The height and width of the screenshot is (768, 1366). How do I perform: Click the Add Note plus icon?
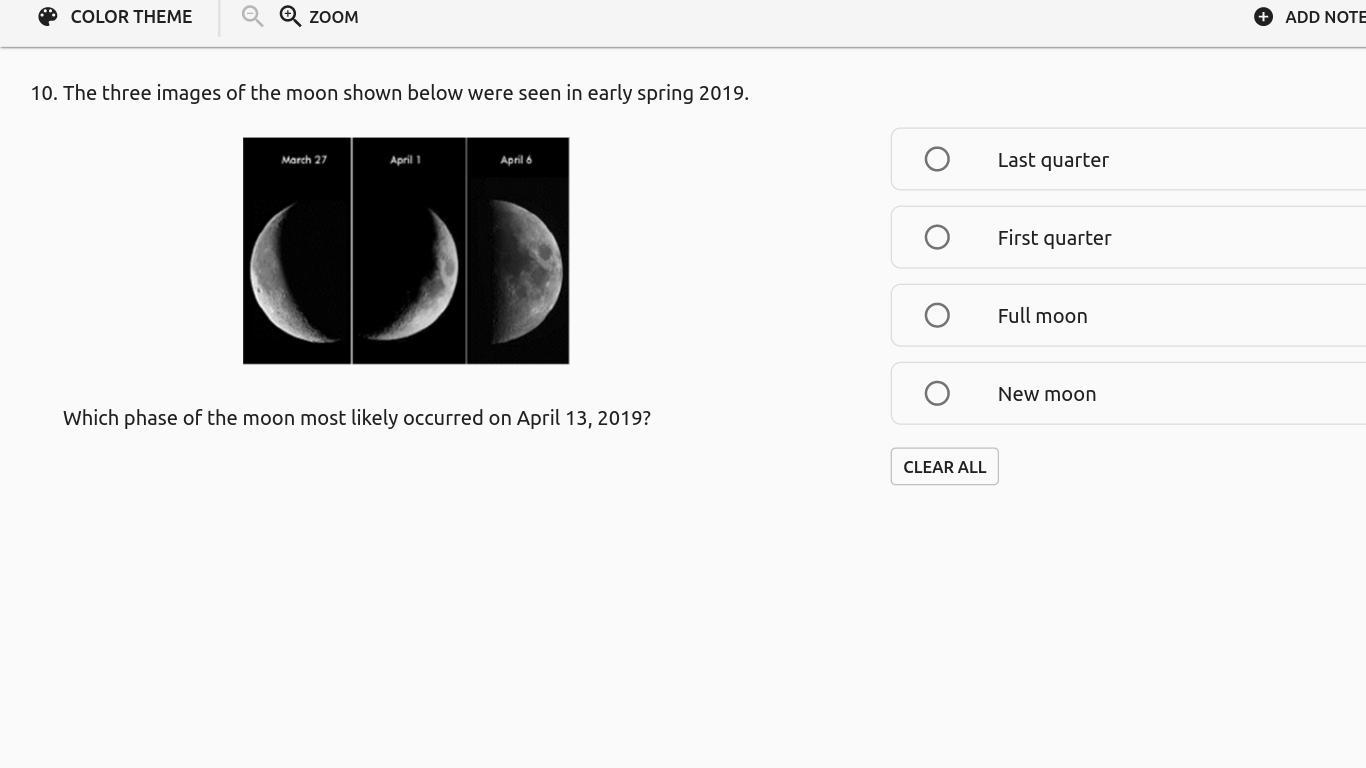(1264, 17)
